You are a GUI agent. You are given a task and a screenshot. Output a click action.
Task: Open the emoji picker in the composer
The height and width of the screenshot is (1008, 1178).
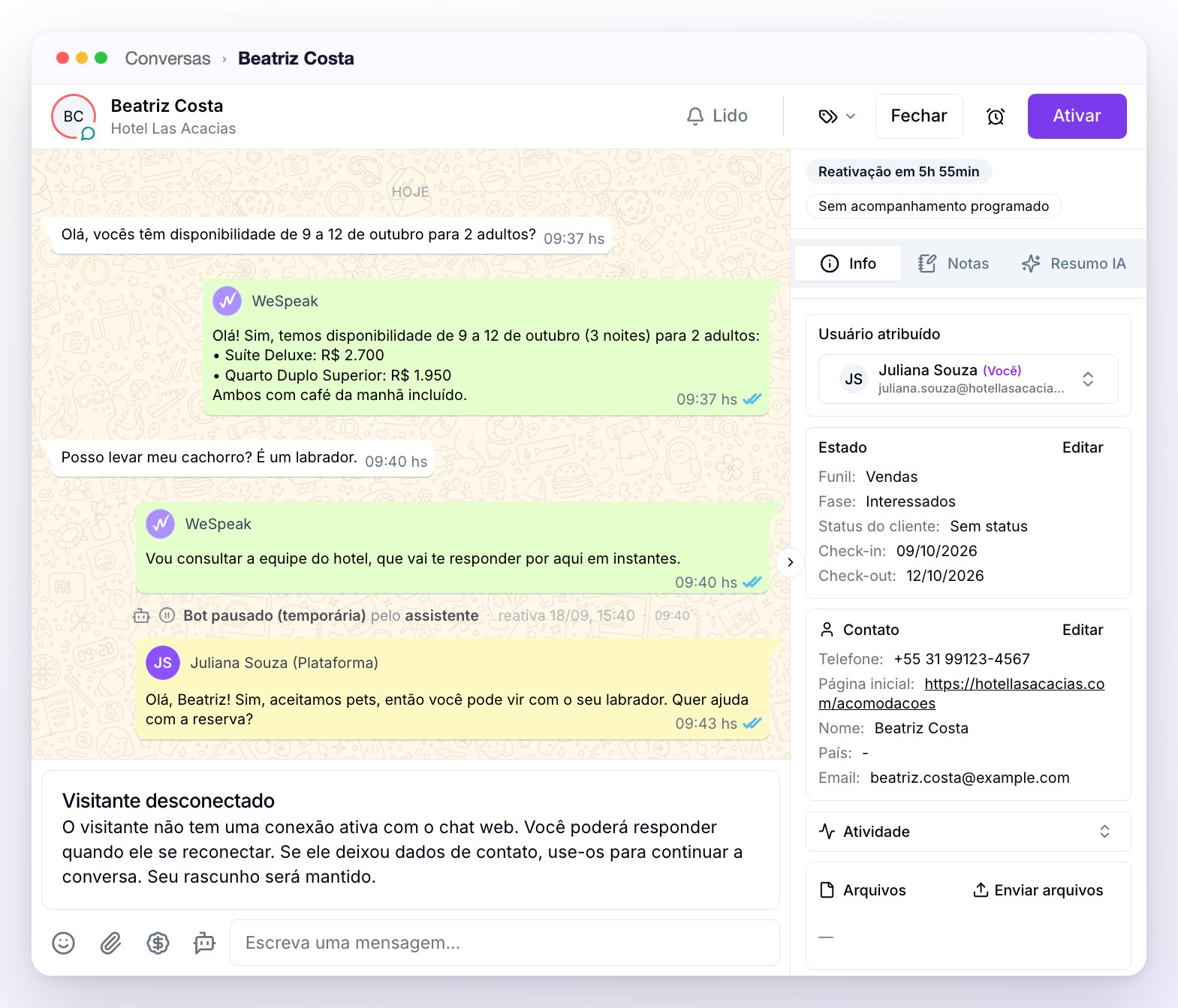tap(64, 943)
